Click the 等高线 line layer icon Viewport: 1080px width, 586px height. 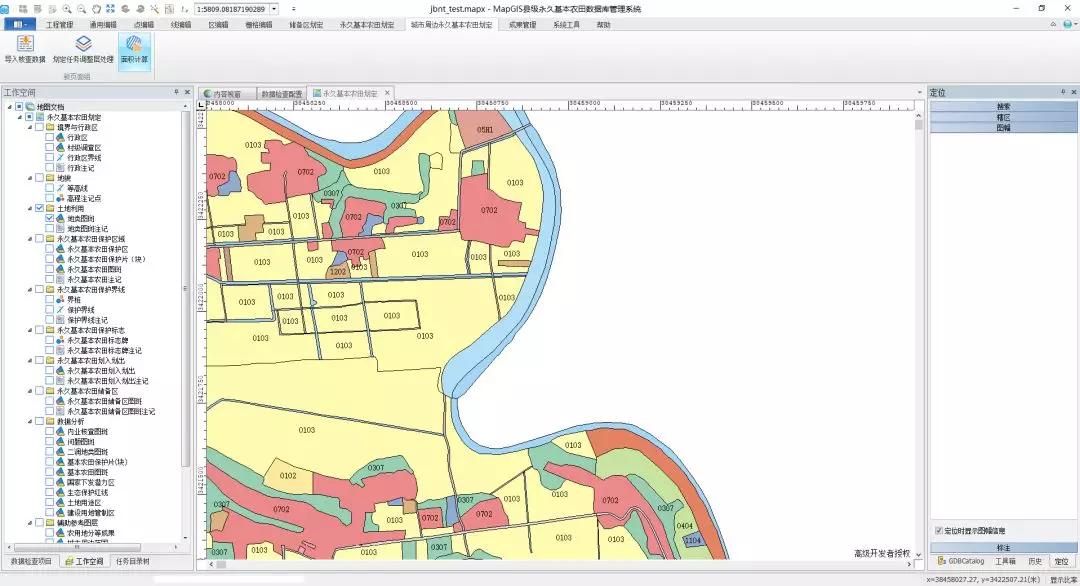pyautogui.click(x=60, y=188)
